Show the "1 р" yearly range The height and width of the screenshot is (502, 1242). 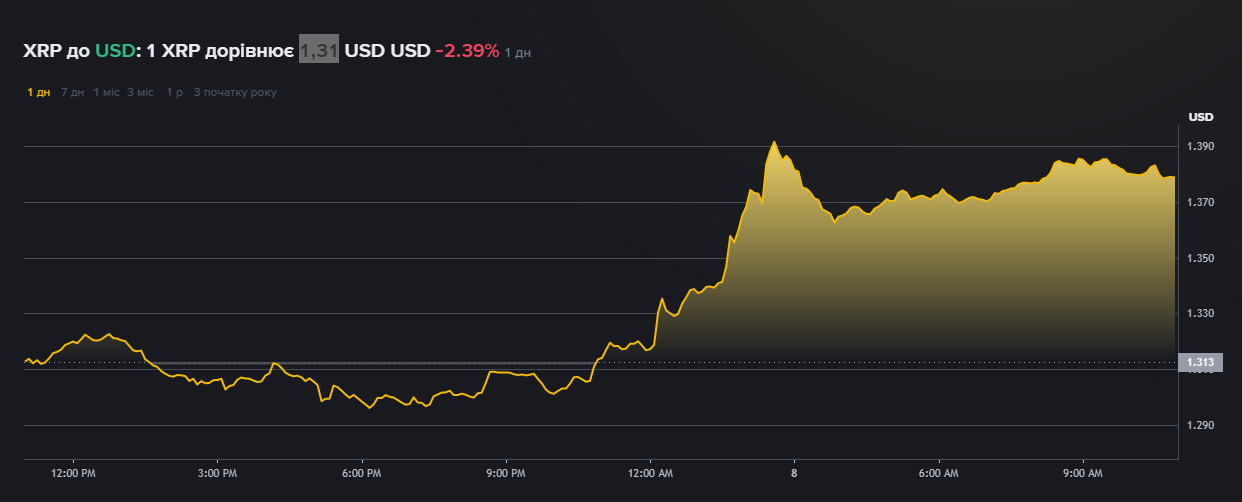click(174, 92)
